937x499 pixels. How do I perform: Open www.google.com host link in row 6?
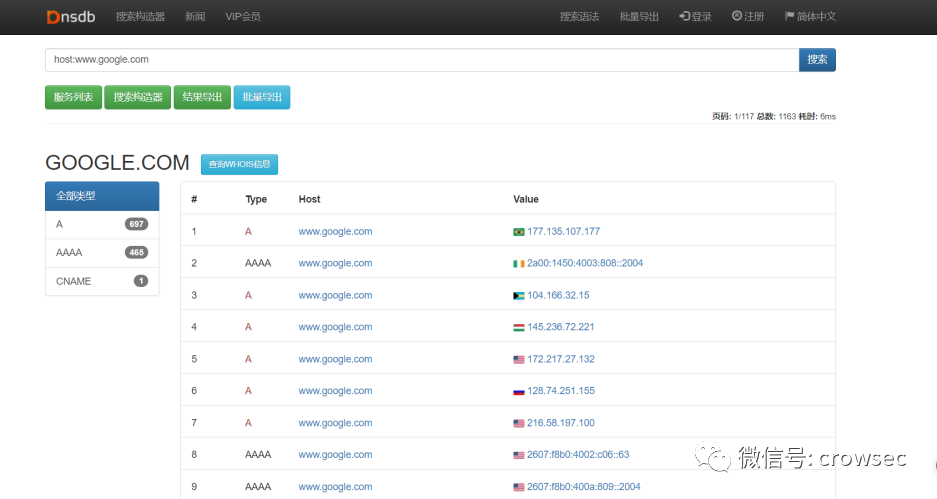tap(335, 391)
